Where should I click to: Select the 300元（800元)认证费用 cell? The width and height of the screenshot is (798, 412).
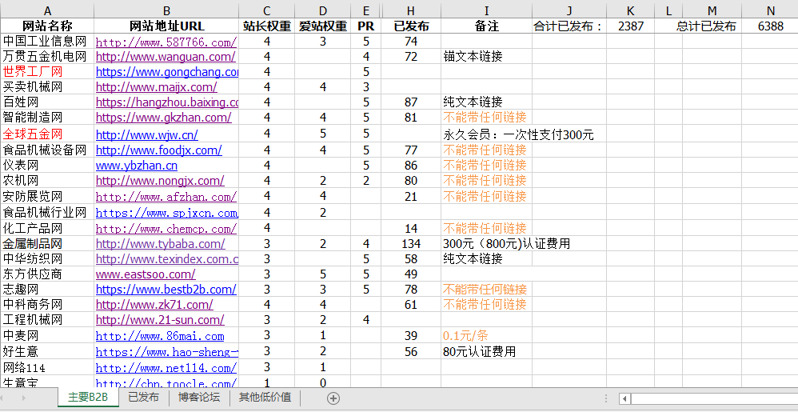(x=506, y=244)
